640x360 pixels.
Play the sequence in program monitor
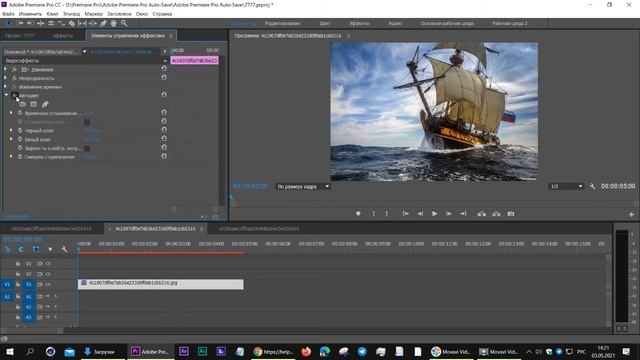click(434, 214)
